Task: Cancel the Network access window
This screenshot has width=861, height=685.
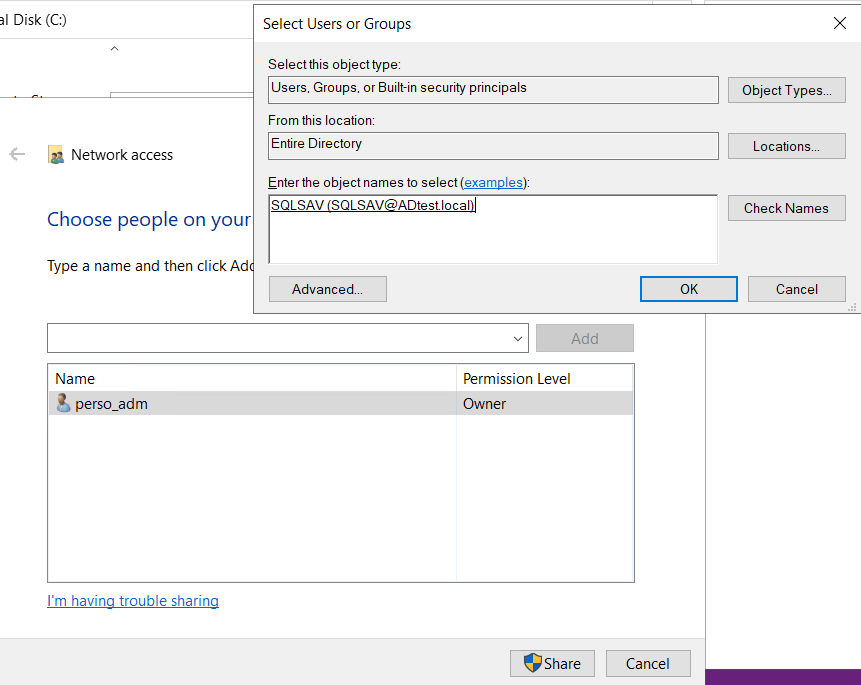Action: (x=648, y=664)
